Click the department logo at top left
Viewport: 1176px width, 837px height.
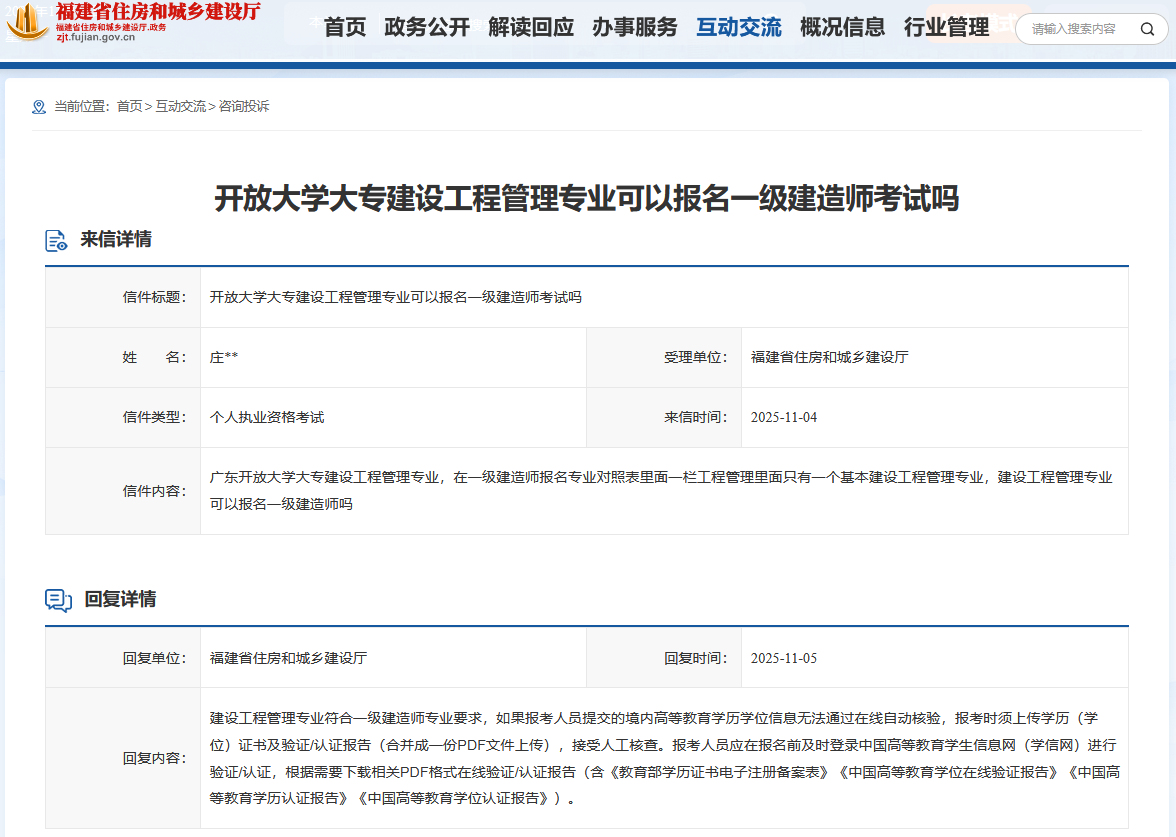[26, 22]
